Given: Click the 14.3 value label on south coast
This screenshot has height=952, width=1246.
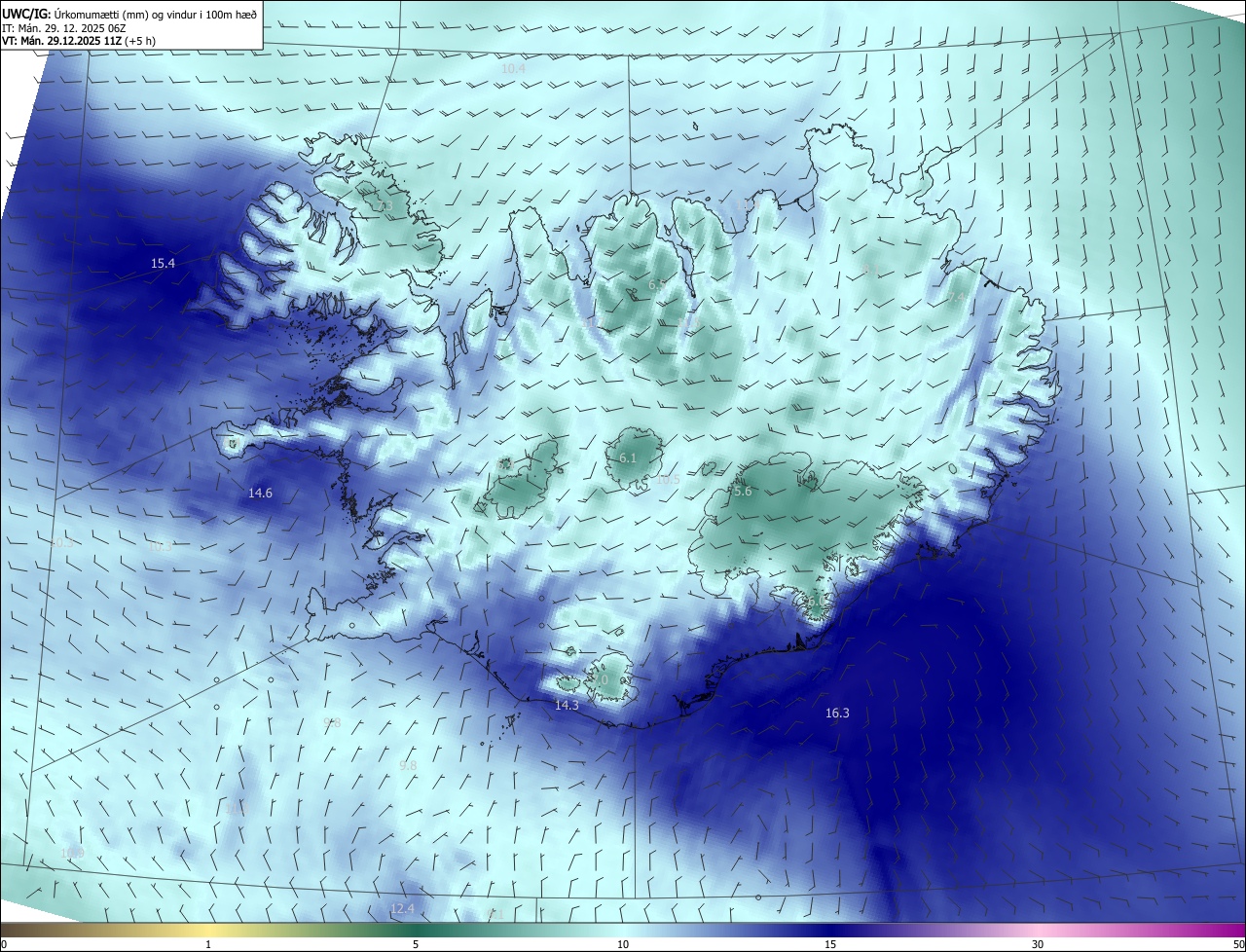Looking at the screenshot, I should click(567, 705).
